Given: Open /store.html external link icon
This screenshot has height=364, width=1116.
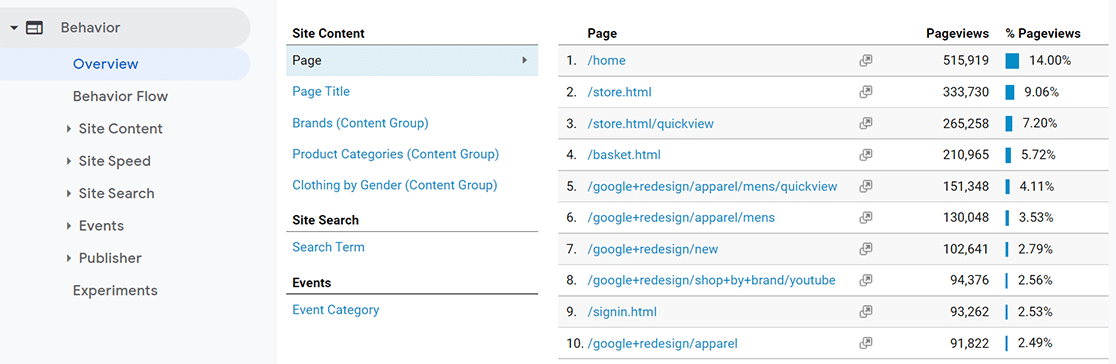Looking at the screenshot, I should point(865,92).
